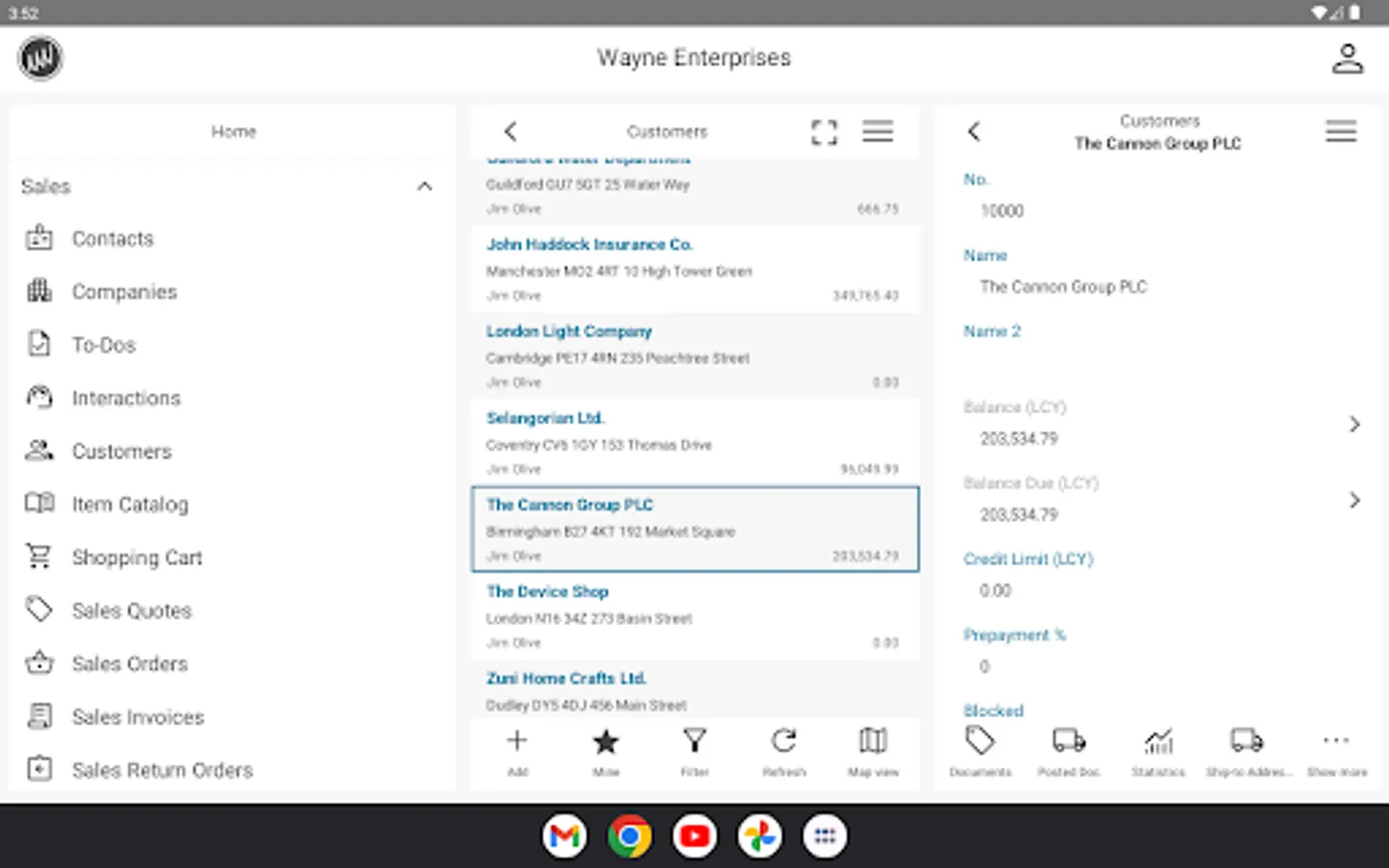Click the Companies building icon
1389x868 pixels.
pyautogui.click(x=40, y=290)
